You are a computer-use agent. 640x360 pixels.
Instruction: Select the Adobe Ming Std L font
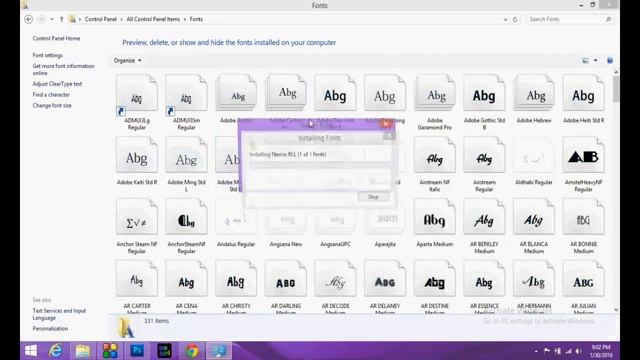click(x=187, y=155)
